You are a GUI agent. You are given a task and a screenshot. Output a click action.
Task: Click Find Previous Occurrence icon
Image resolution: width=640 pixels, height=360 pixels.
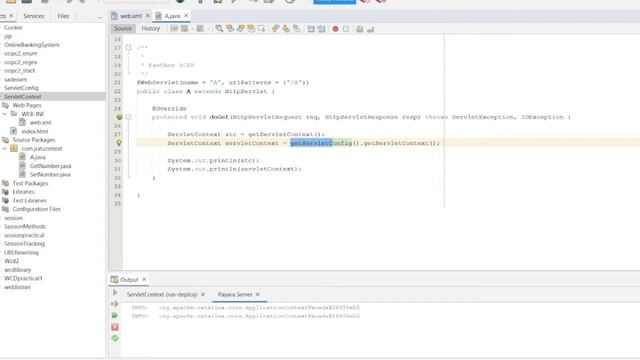[x=230, y=29]
